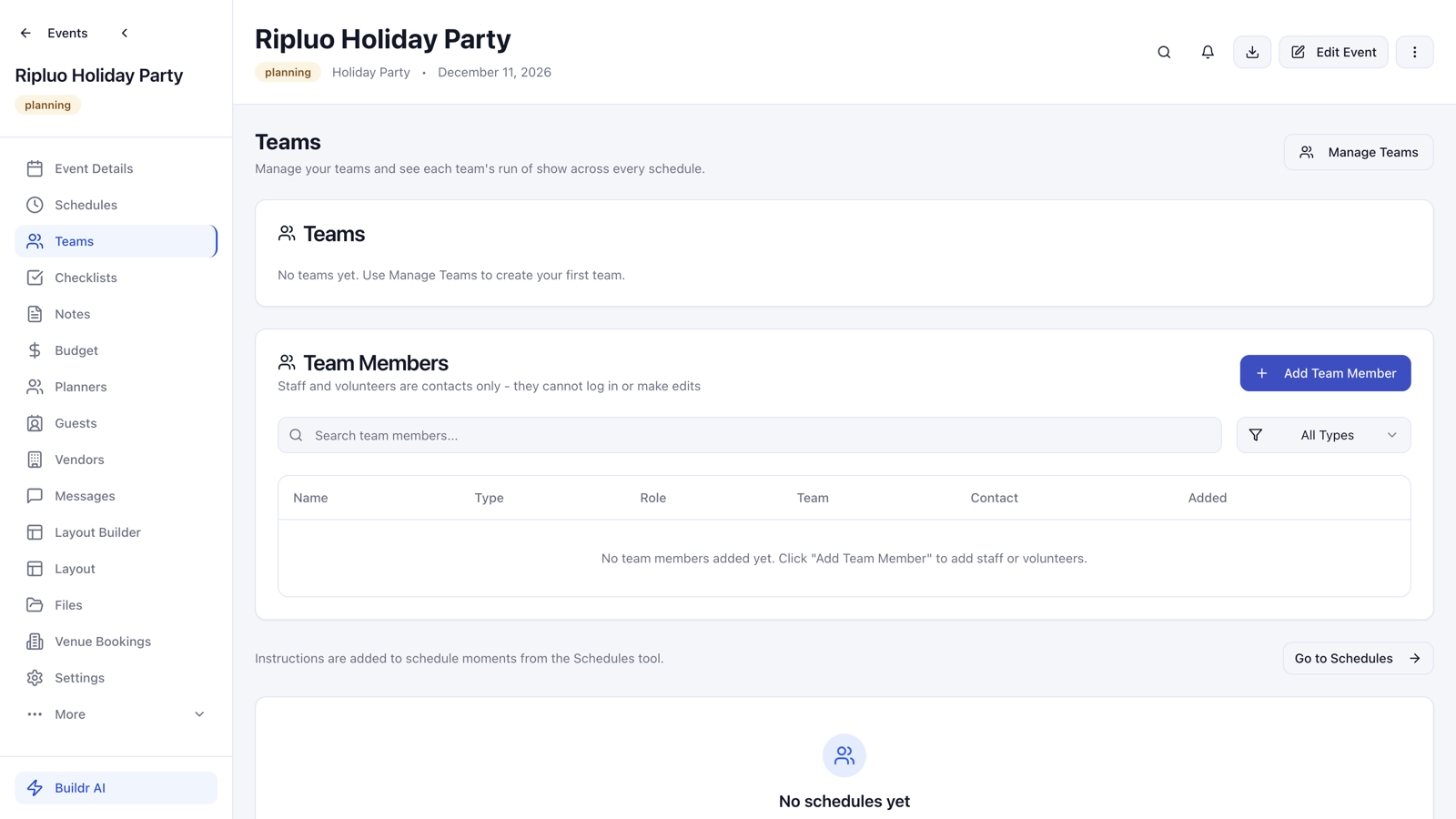
Task: Open Layout Builder page
Action: click(116, 532)
